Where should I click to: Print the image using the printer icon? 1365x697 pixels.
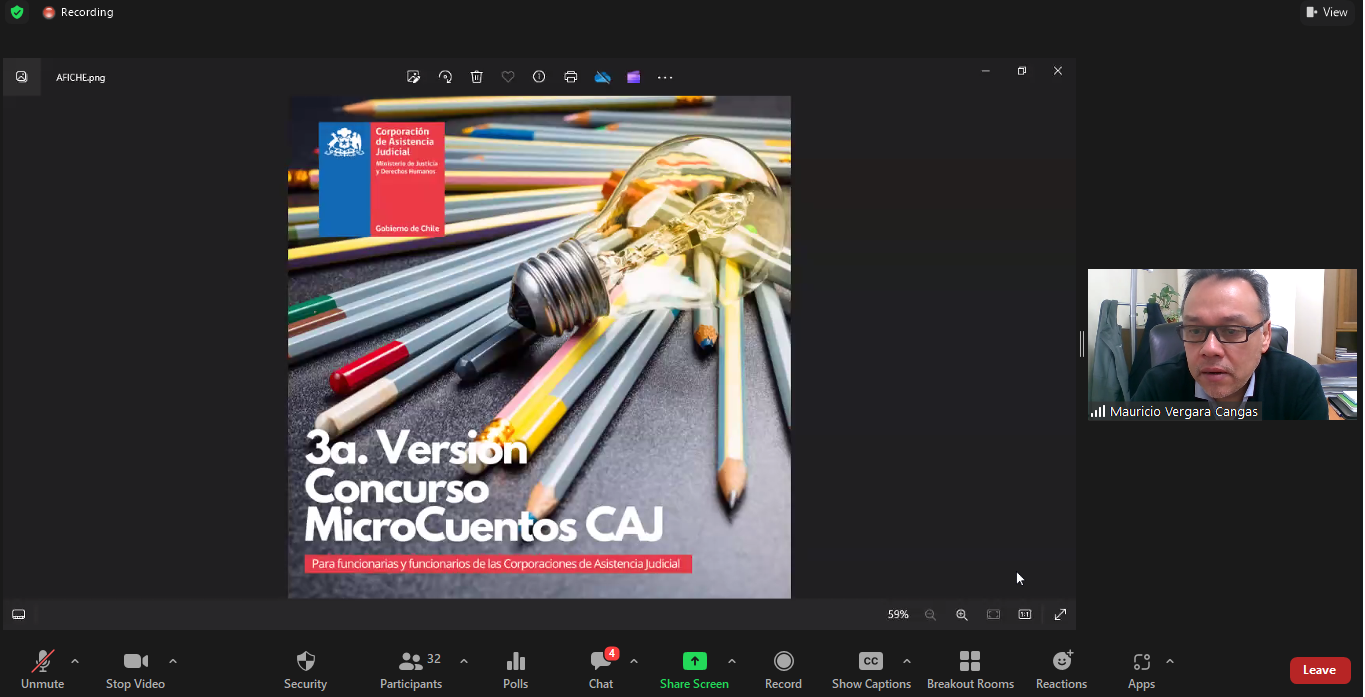570,77
